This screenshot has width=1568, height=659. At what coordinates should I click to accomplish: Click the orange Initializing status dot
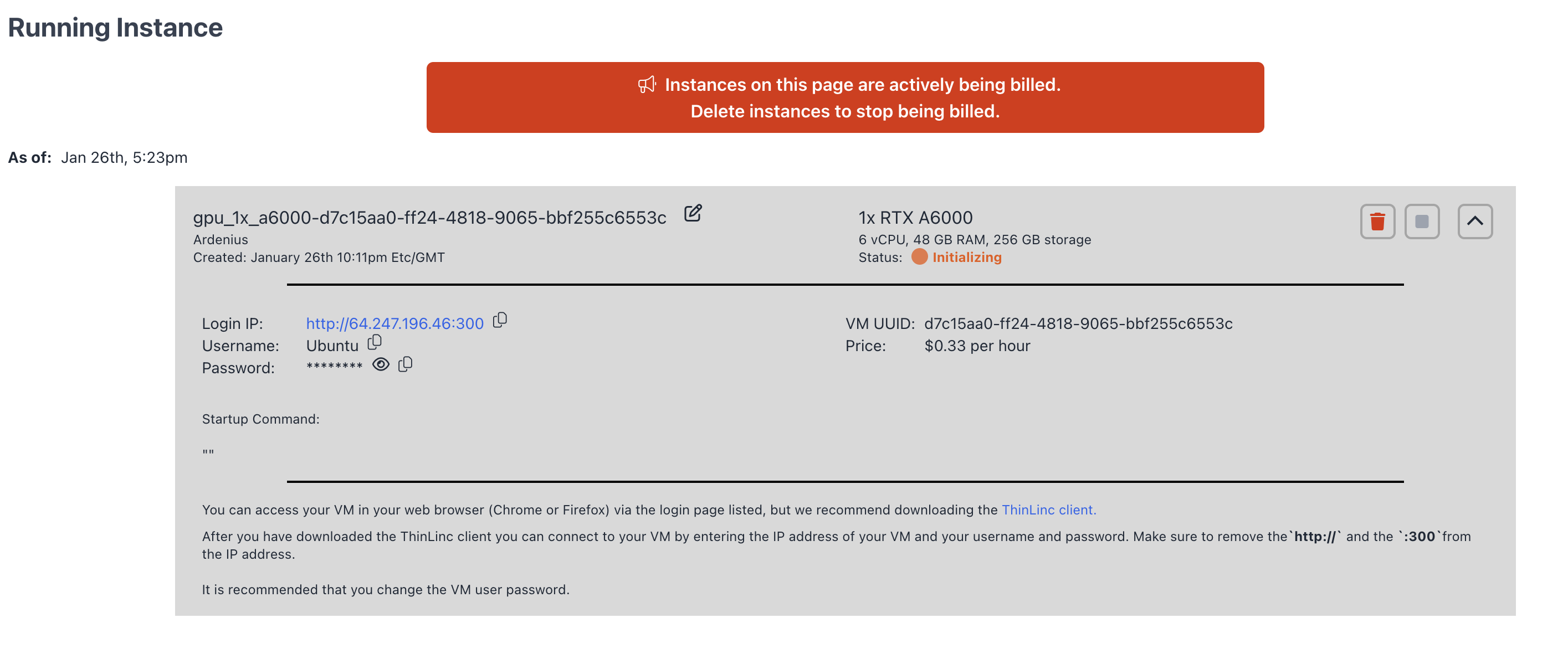click(919, 258)
